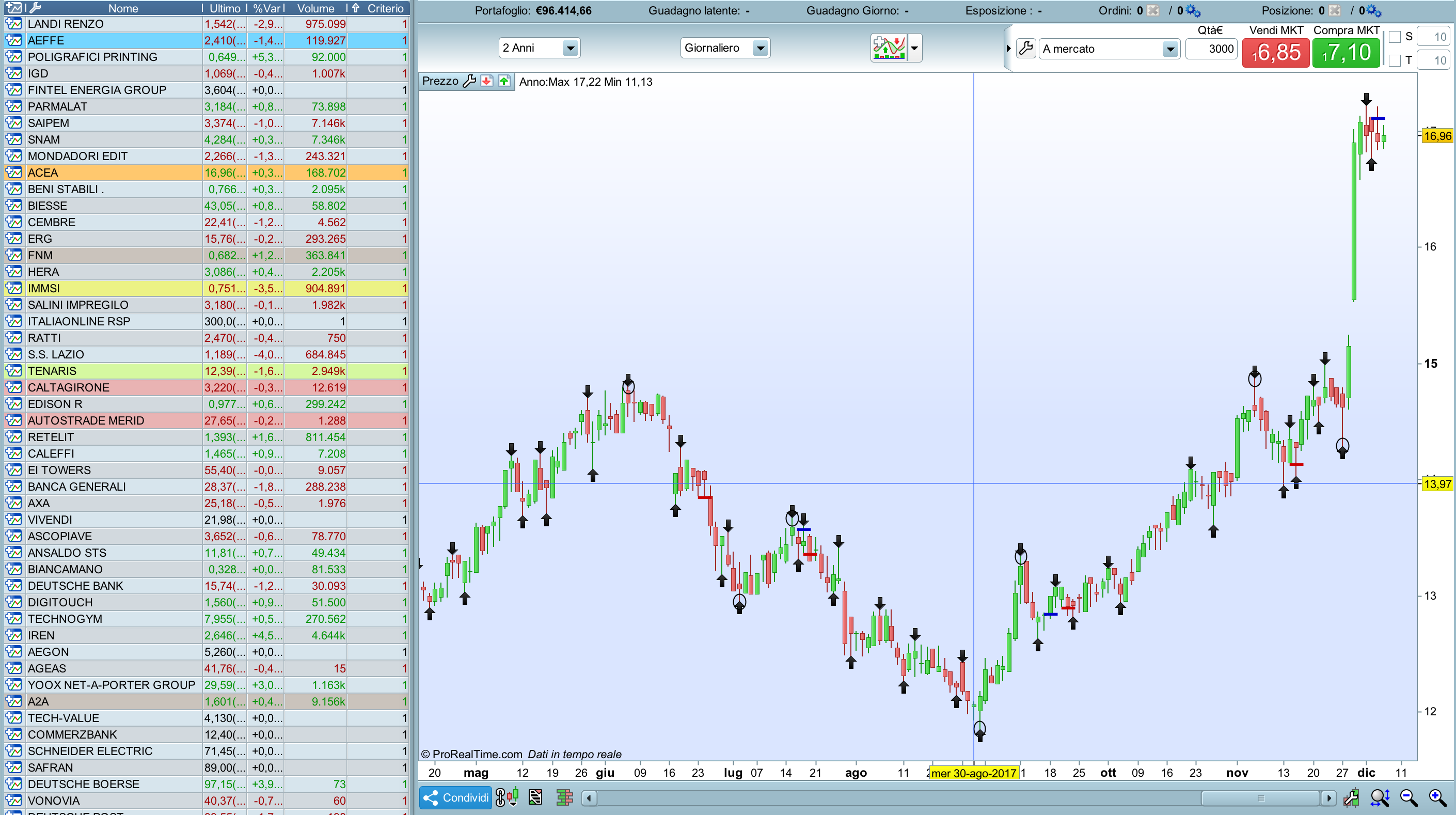Zoom in the chart
The image size is (1456, 815).
click(1437, 798)
